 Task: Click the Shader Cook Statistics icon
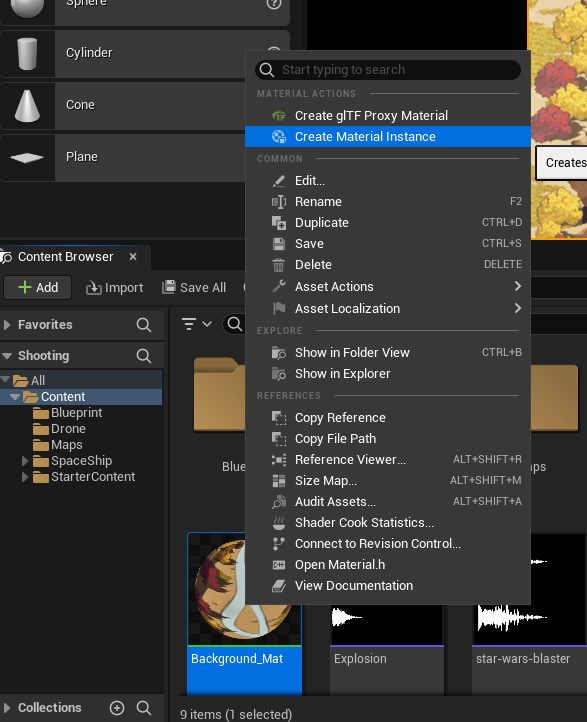(x=279, y=523)
